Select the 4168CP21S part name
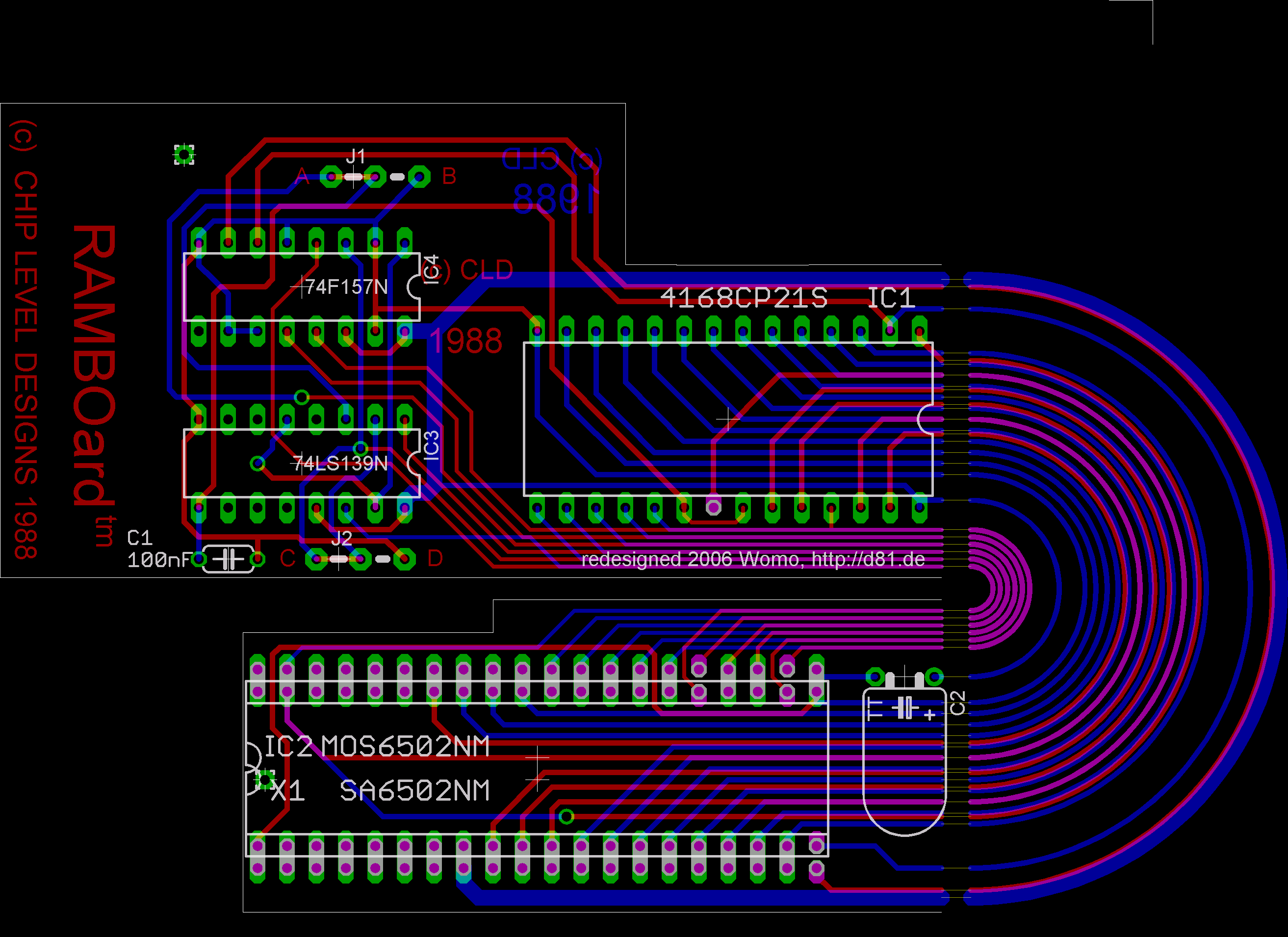Screen dimensions: 1288x937 tap(744, 298)
